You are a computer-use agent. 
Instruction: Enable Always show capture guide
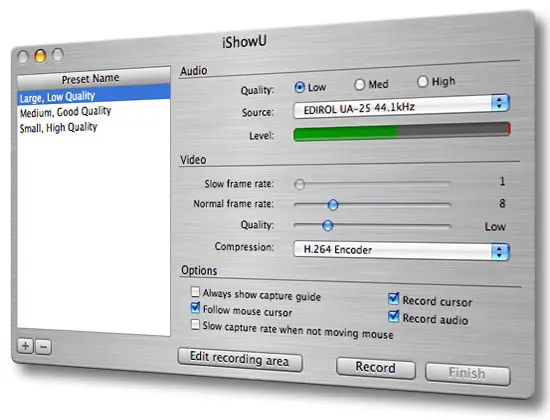[195, 292]
